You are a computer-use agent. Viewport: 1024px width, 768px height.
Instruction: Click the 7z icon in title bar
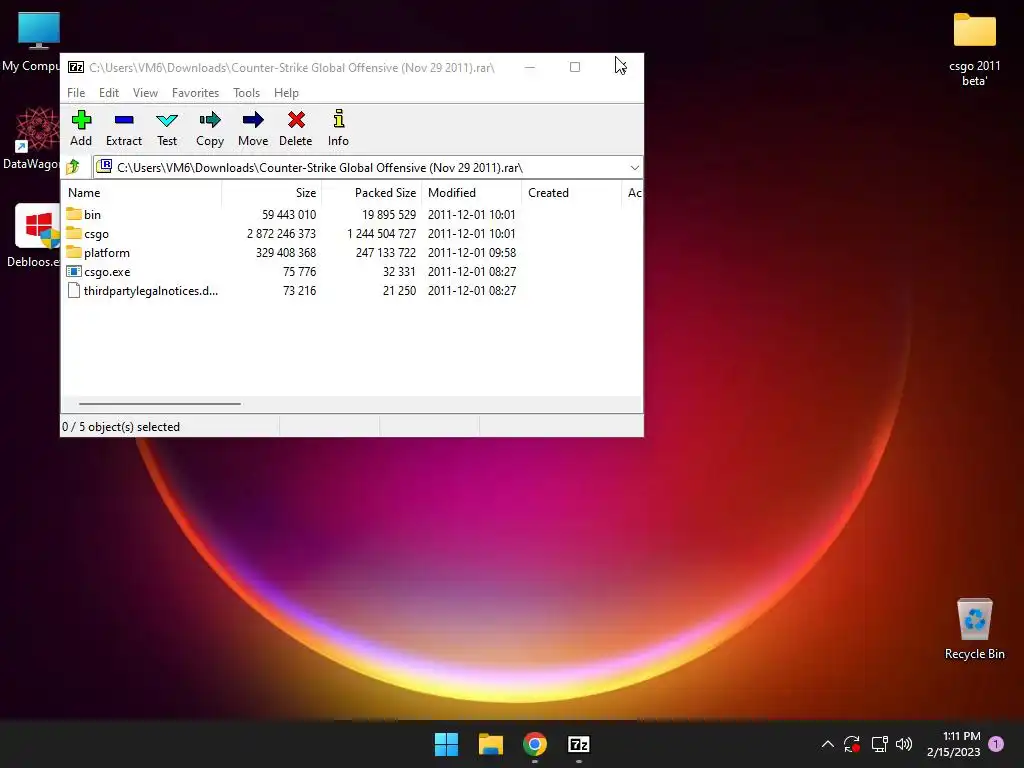(x=76, y=67)
